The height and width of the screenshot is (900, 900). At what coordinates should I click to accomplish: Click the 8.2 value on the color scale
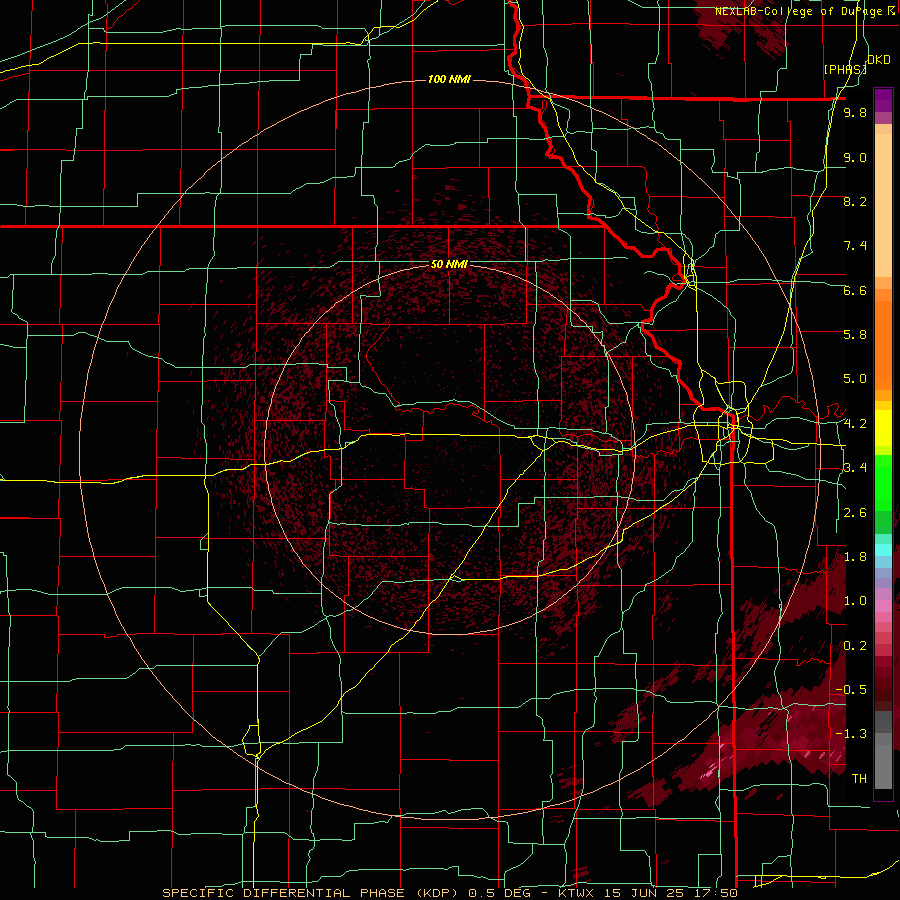pyautogui.click(x=855, y=201)
